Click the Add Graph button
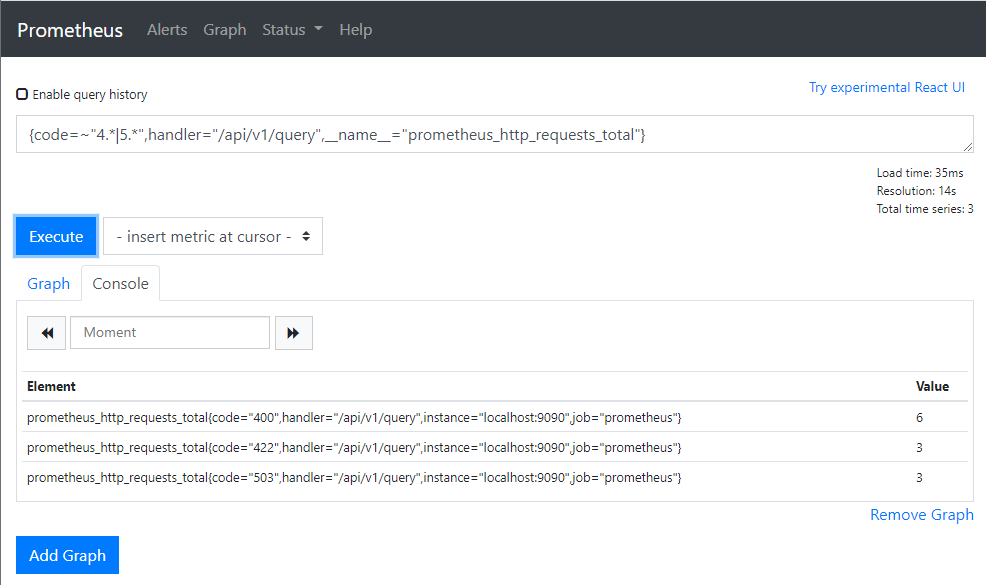986x585 pixels. [x=67, y=556]
